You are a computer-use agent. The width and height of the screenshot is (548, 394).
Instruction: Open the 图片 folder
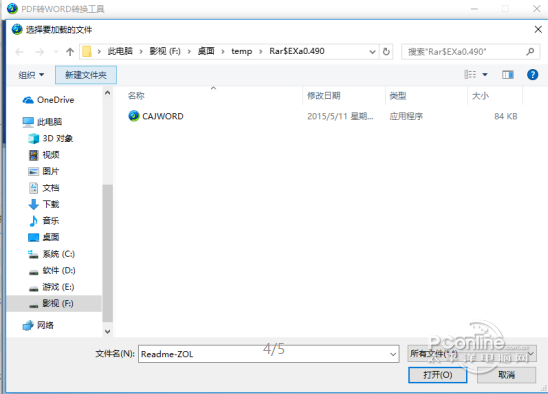pyautogui.click(x=44, y=171)
